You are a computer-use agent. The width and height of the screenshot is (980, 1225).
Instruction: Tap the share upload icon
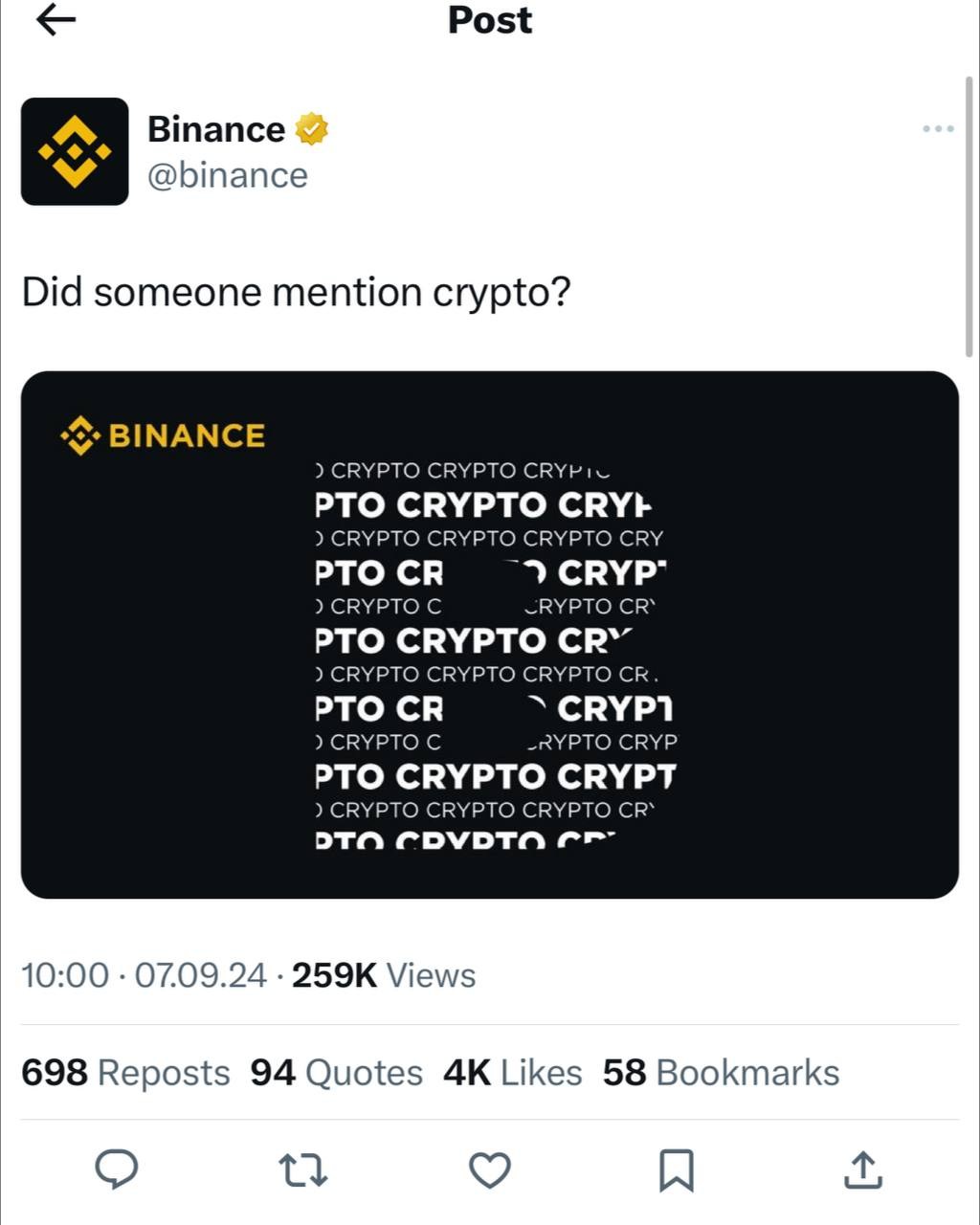pos(863,1169)
